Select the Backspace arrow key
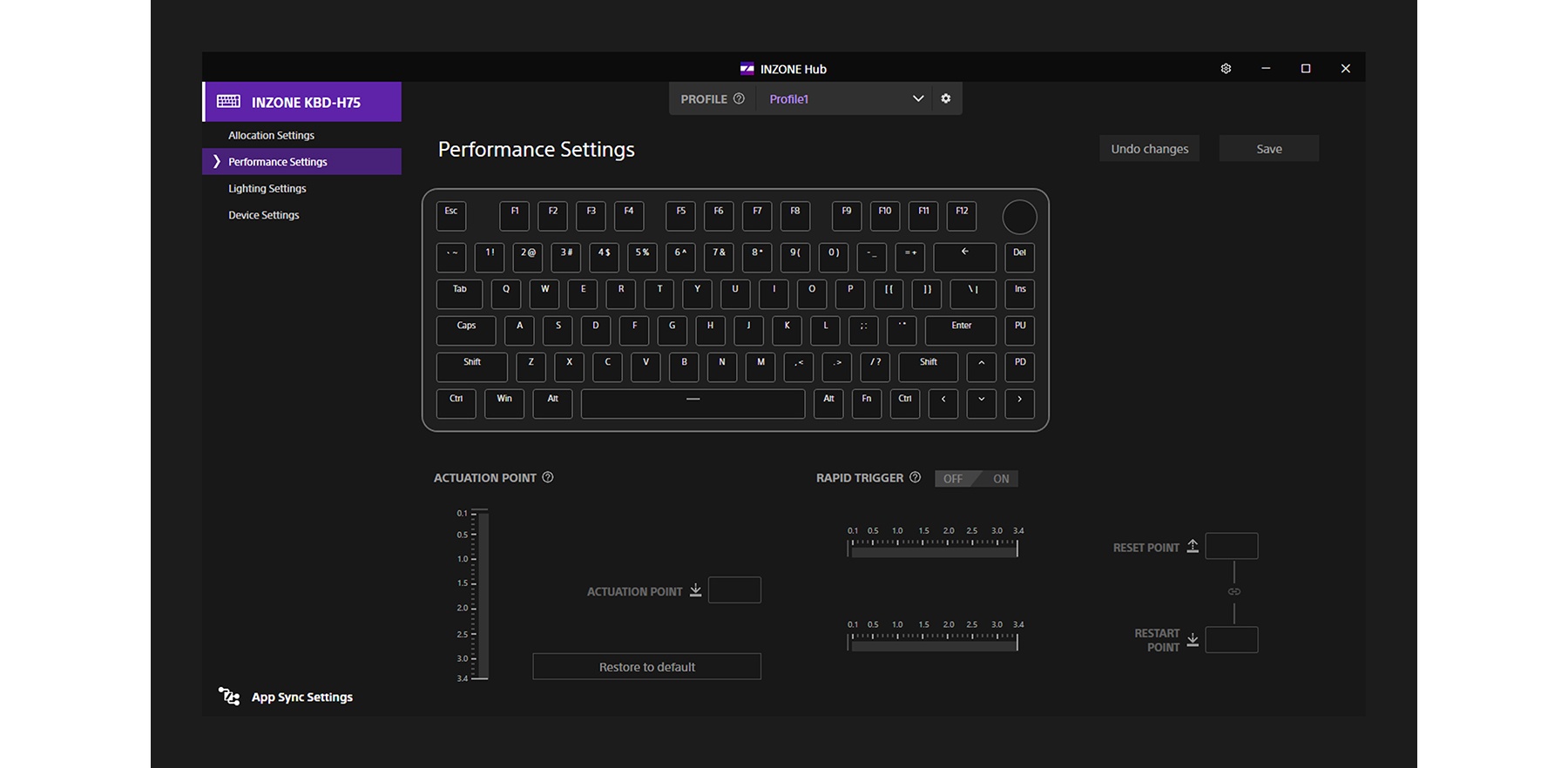The height and width of the screenshot is (768, 1568). [964, 258]
